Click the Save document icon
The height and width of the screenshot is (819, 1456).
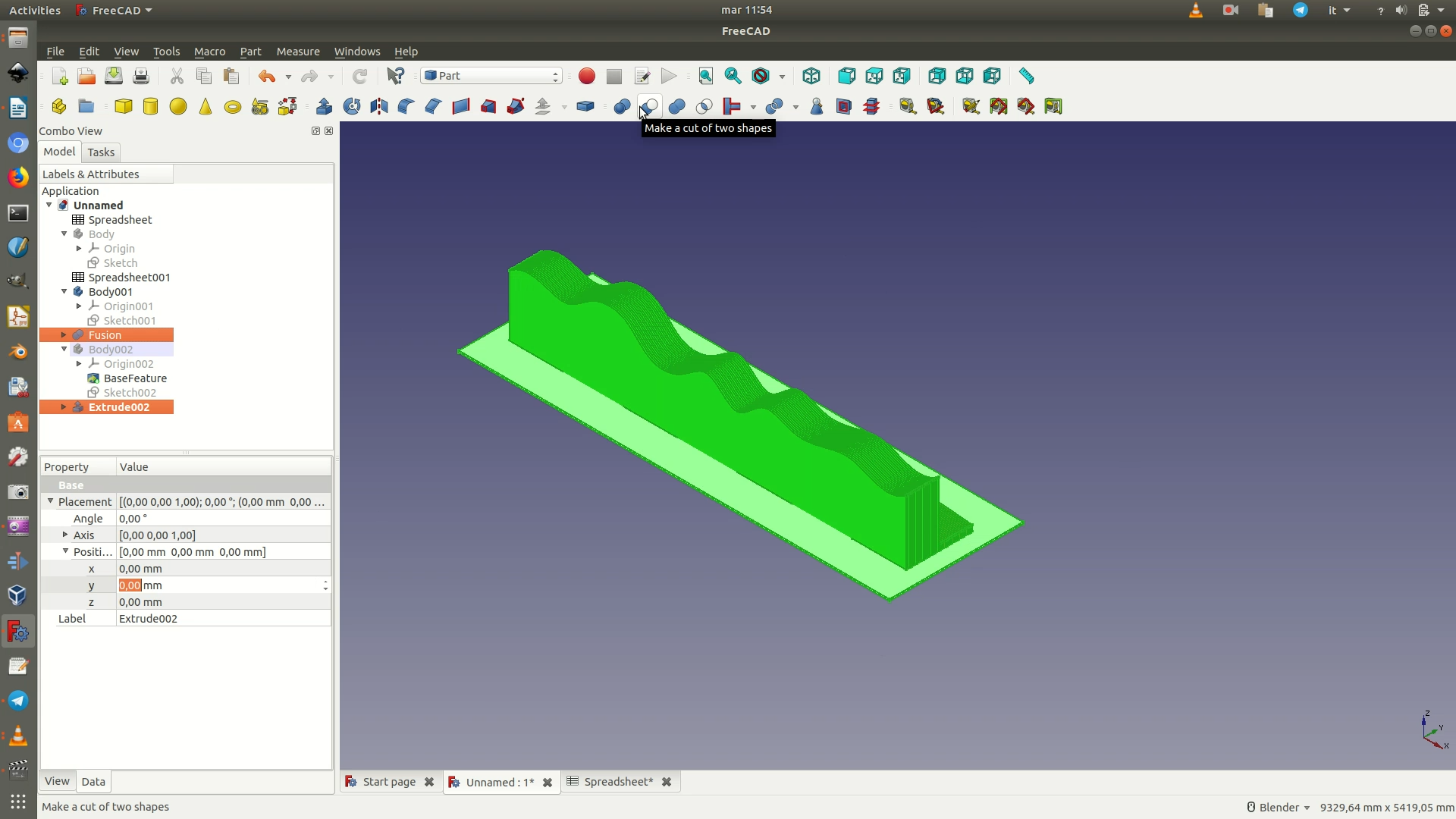[x=114, y=77]
